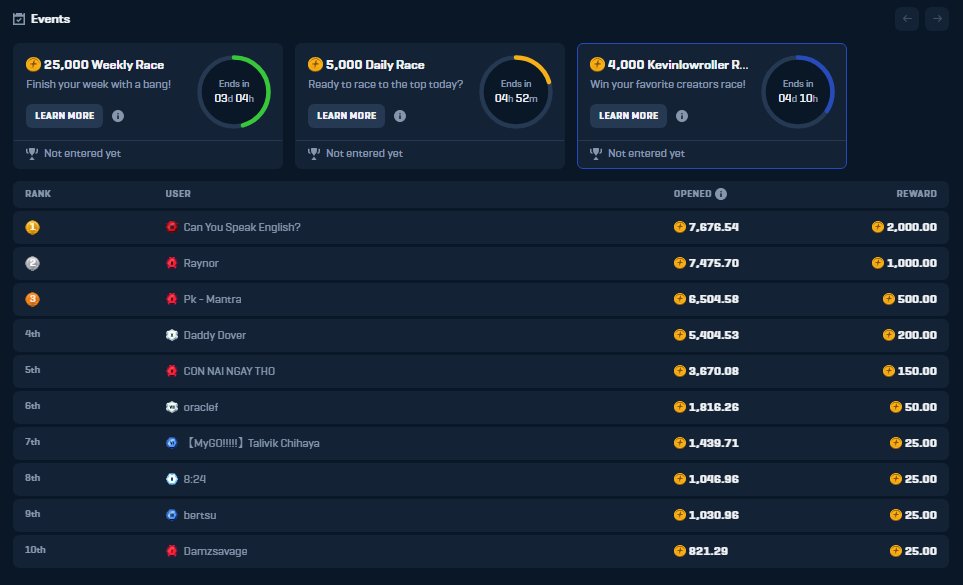Click the USER column header
Screen dimensions: 963x585
point(178,194)
